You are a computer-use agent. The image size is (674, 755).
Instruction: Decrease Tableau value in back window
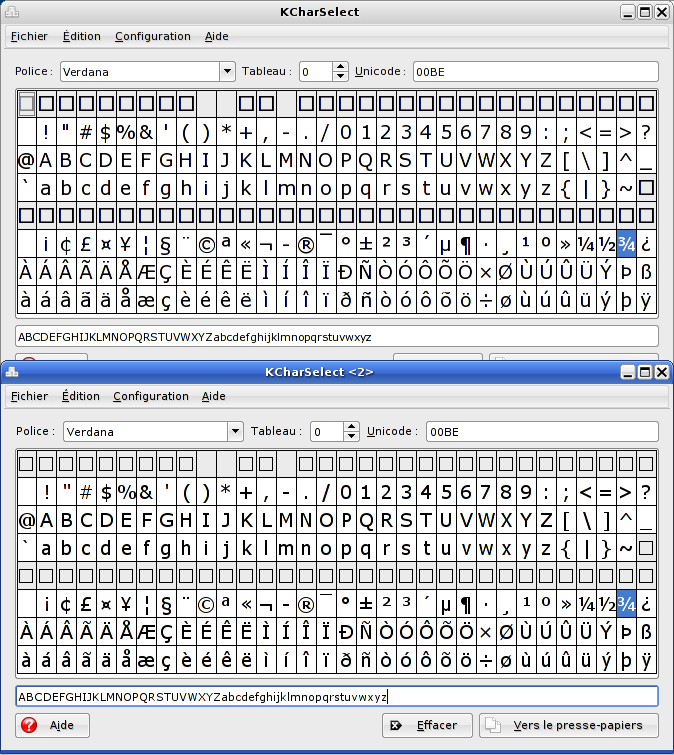(x=340, y=76)
